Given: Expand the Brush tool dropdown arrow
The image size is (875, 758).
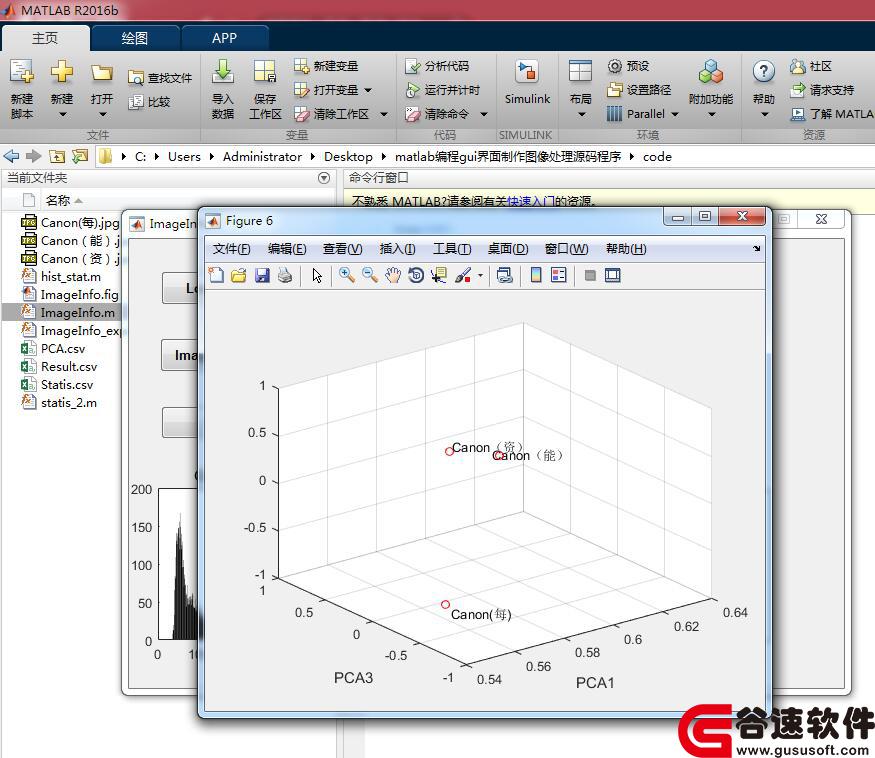Looking at the screenshot, I should tap(480, 276).
